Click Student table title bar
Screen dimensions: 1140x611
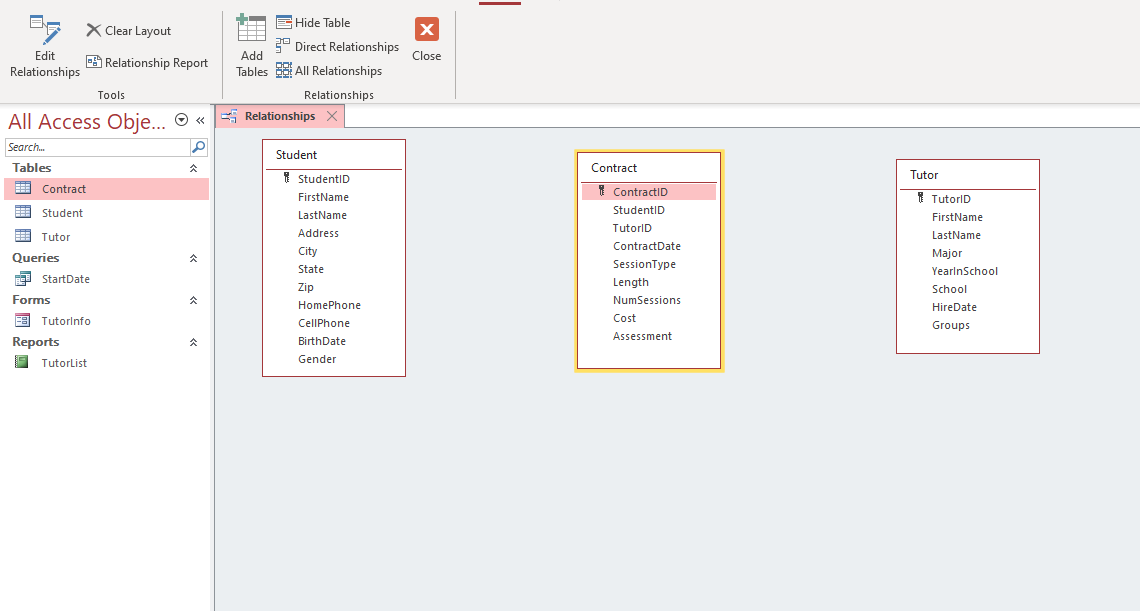click(334, 155)
